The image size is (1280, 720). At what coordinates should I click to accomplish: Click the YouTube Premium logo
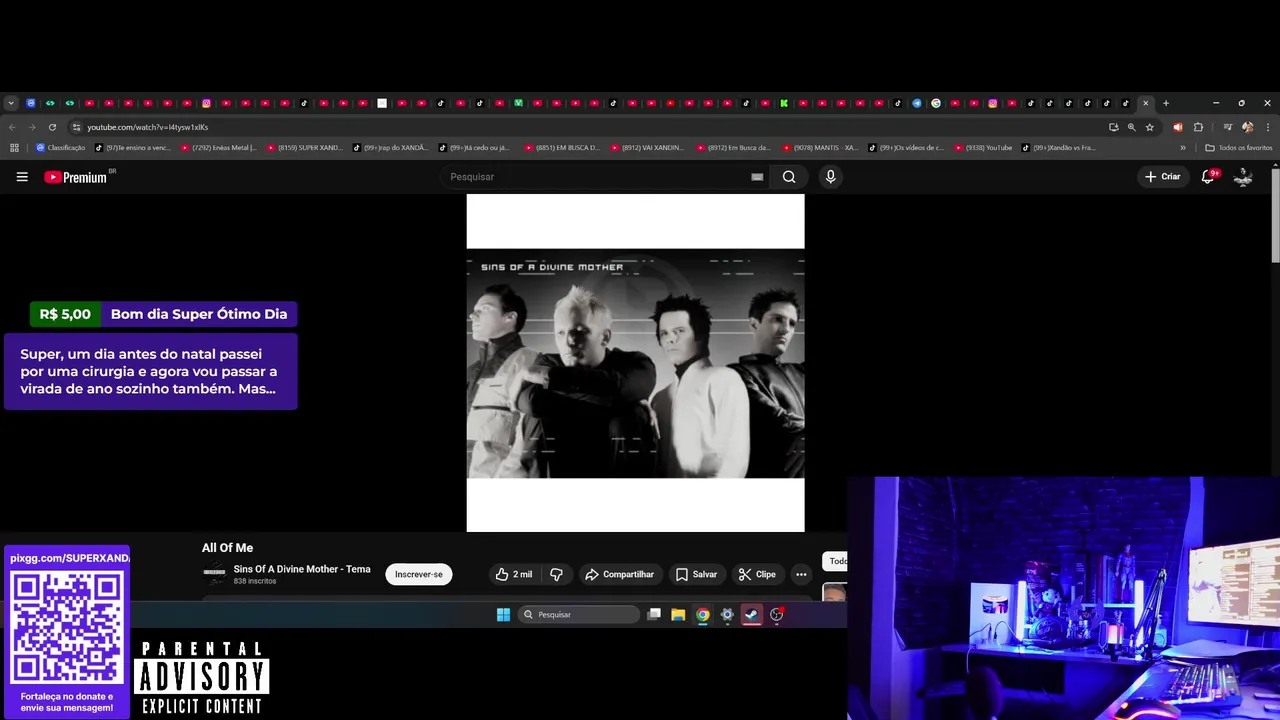click(76, 177)
